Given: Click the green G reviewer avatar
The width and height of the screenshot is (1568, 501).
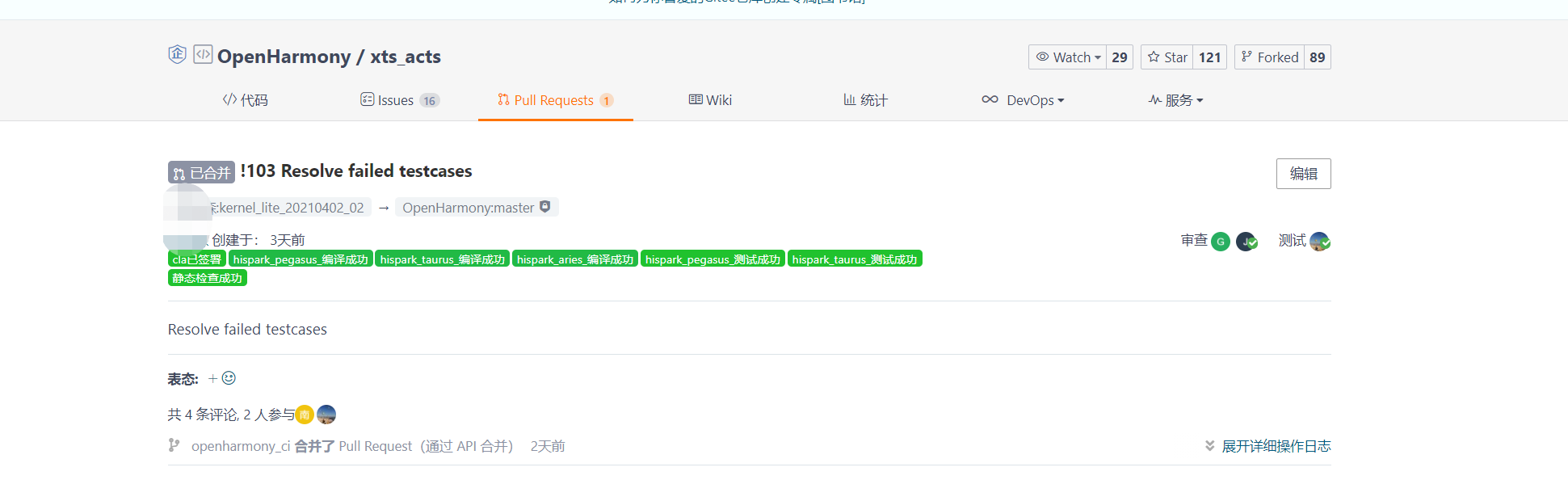Looking at the screenshot, I should pyautogui.click(x=1221, y=241).
